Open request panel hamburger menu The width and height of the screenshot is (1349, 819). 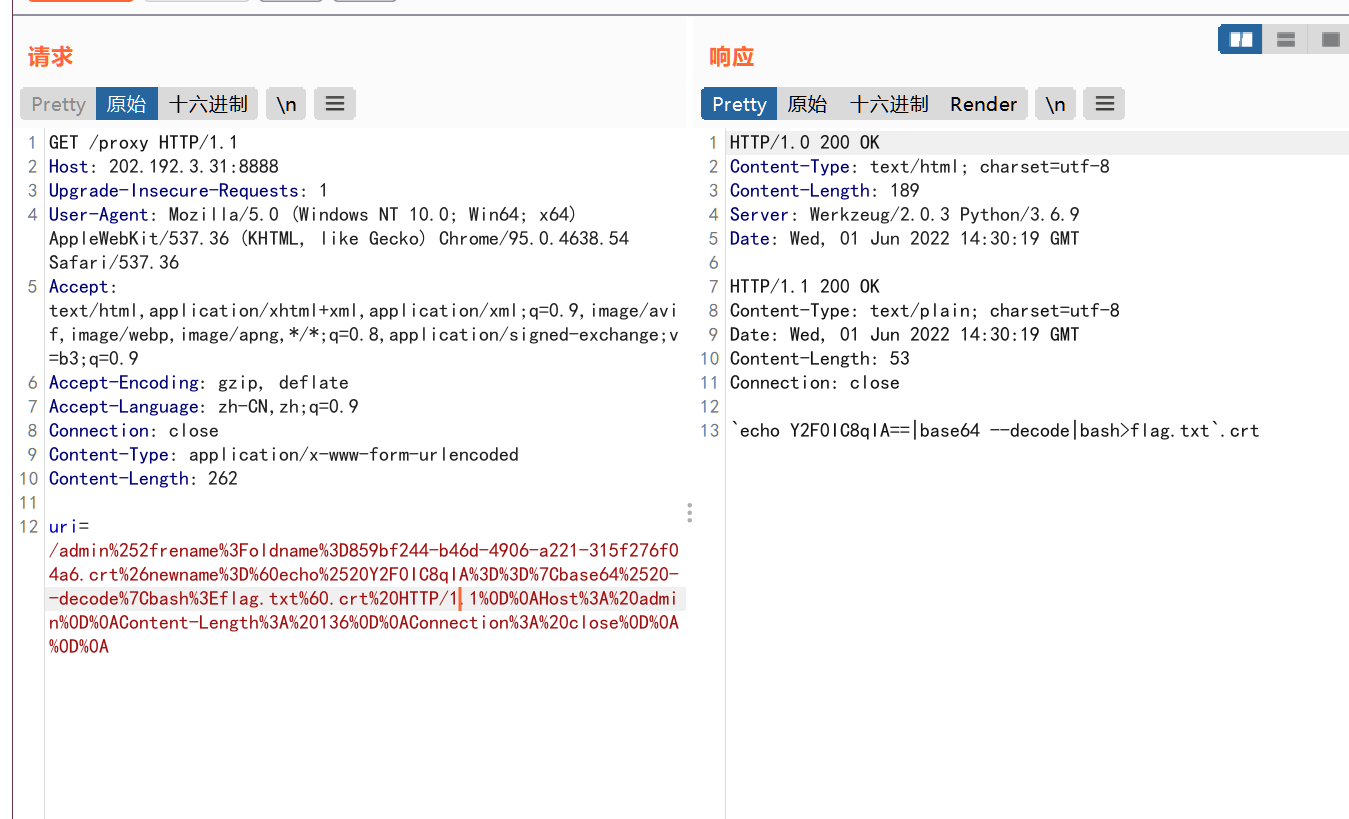pyautogui.click(x=335, y=104)
